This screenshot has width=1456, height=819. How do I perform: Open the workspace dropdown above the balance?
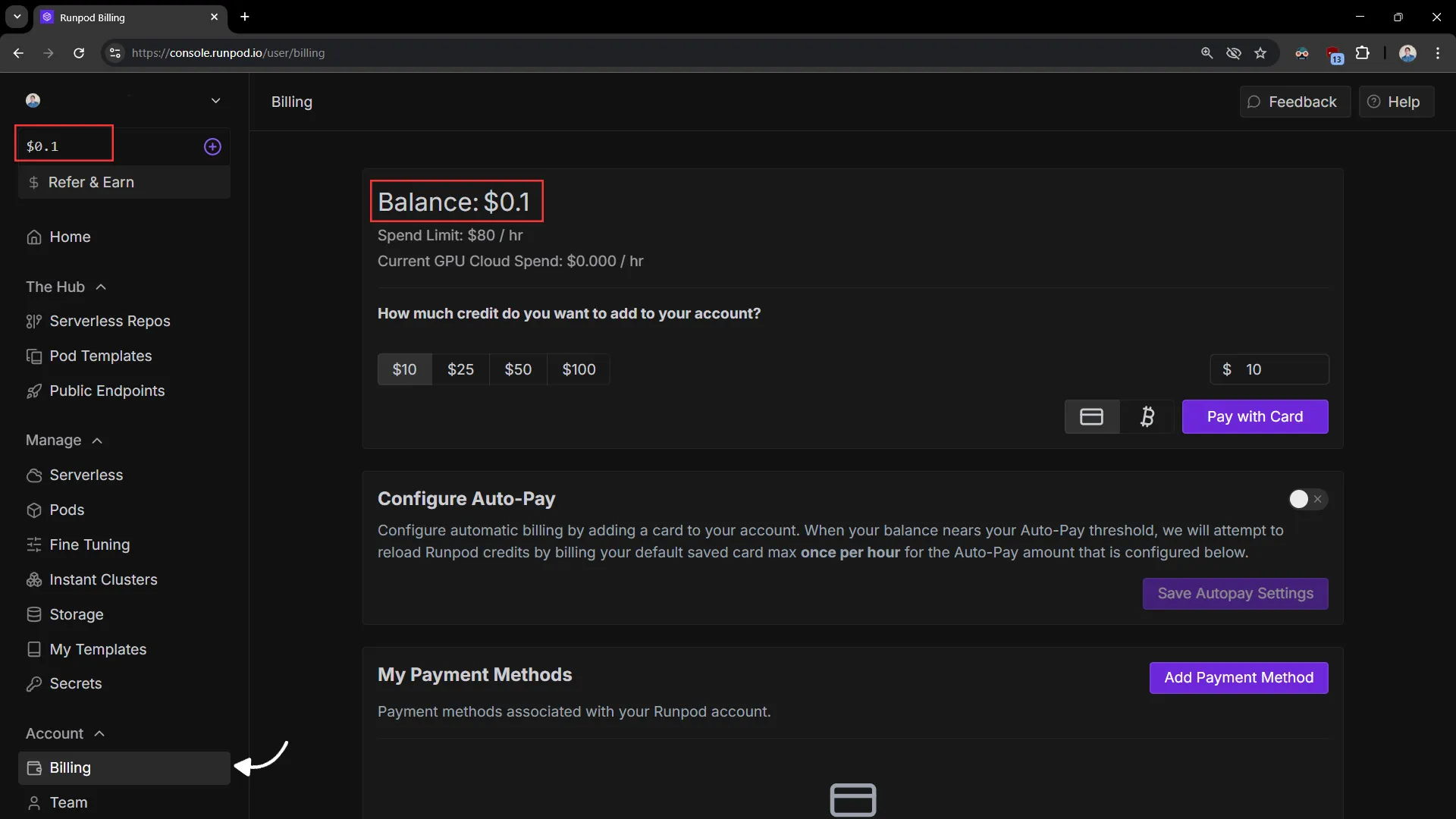click(x=217, y=100)
